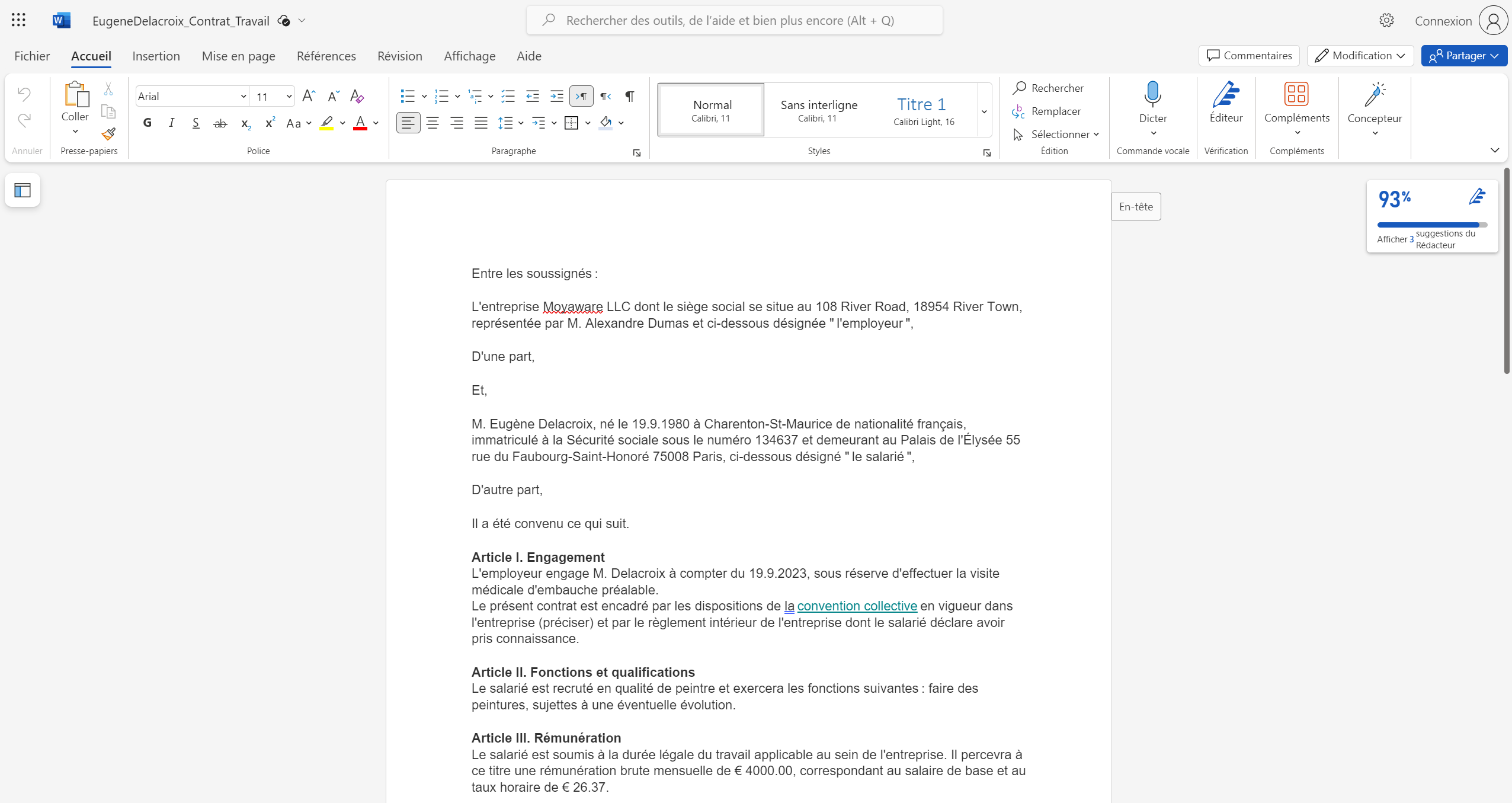
Task: Apply red font color
Action: [x=360, y=123]
